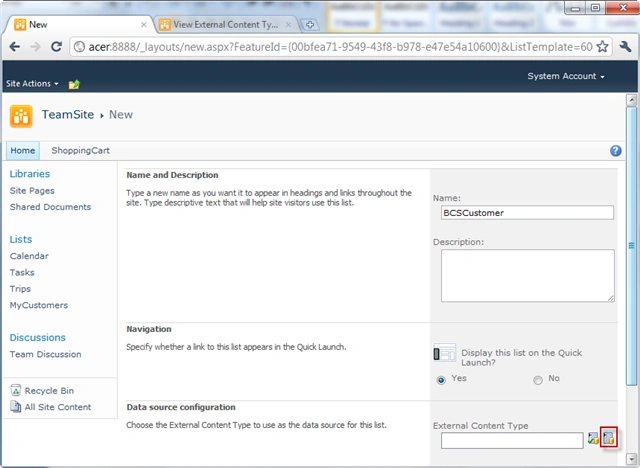Open Discussions heading link

tap(38, 338)
